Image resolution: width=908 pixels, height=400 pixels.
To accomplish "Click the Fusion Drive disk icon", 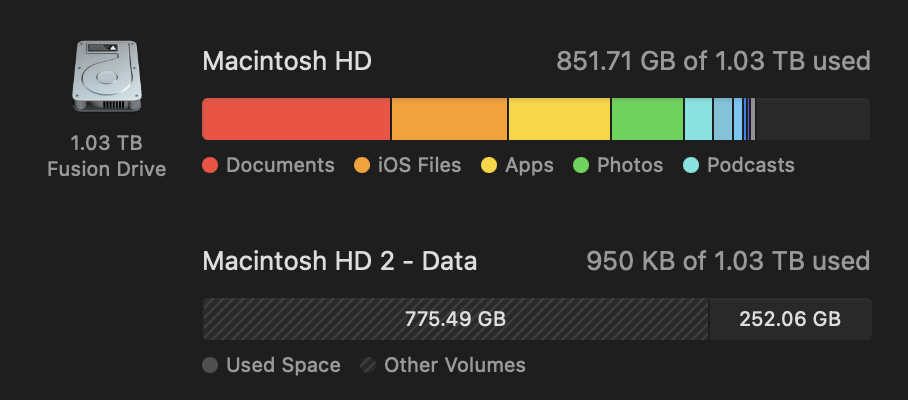I will pos(106,76).
